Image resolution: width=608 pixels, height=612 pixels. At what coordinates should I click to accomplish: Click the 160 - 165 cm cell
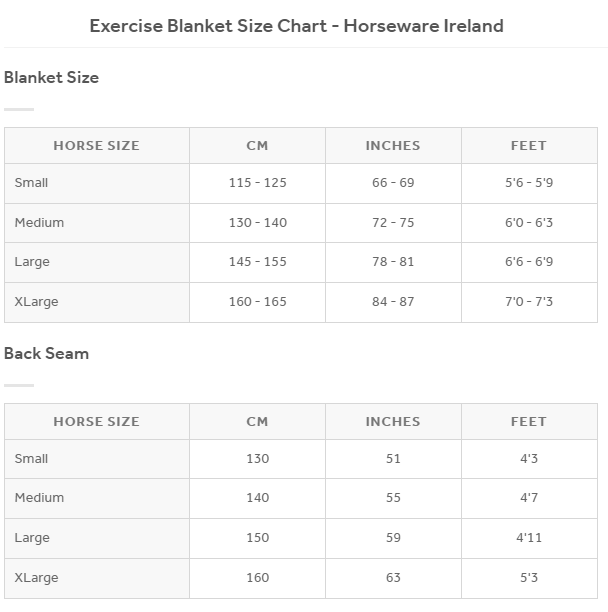[257, 301]
